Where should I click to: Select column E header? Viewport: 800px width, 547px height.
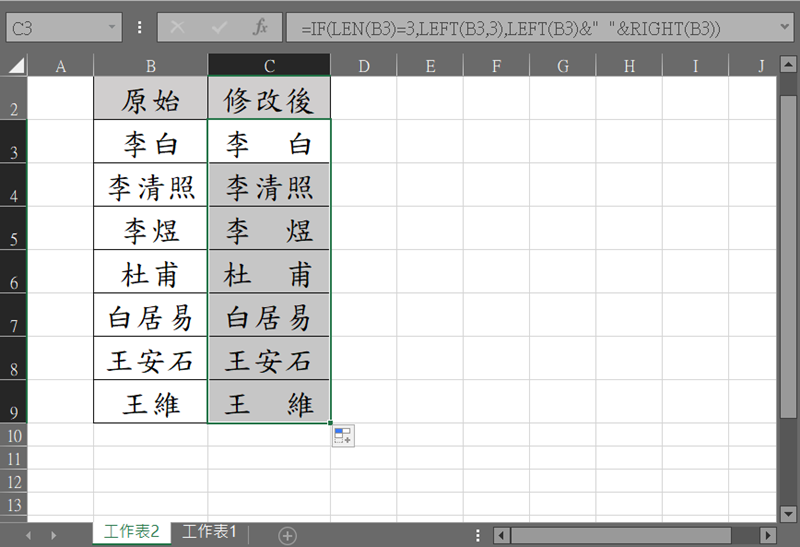[430, 66]
